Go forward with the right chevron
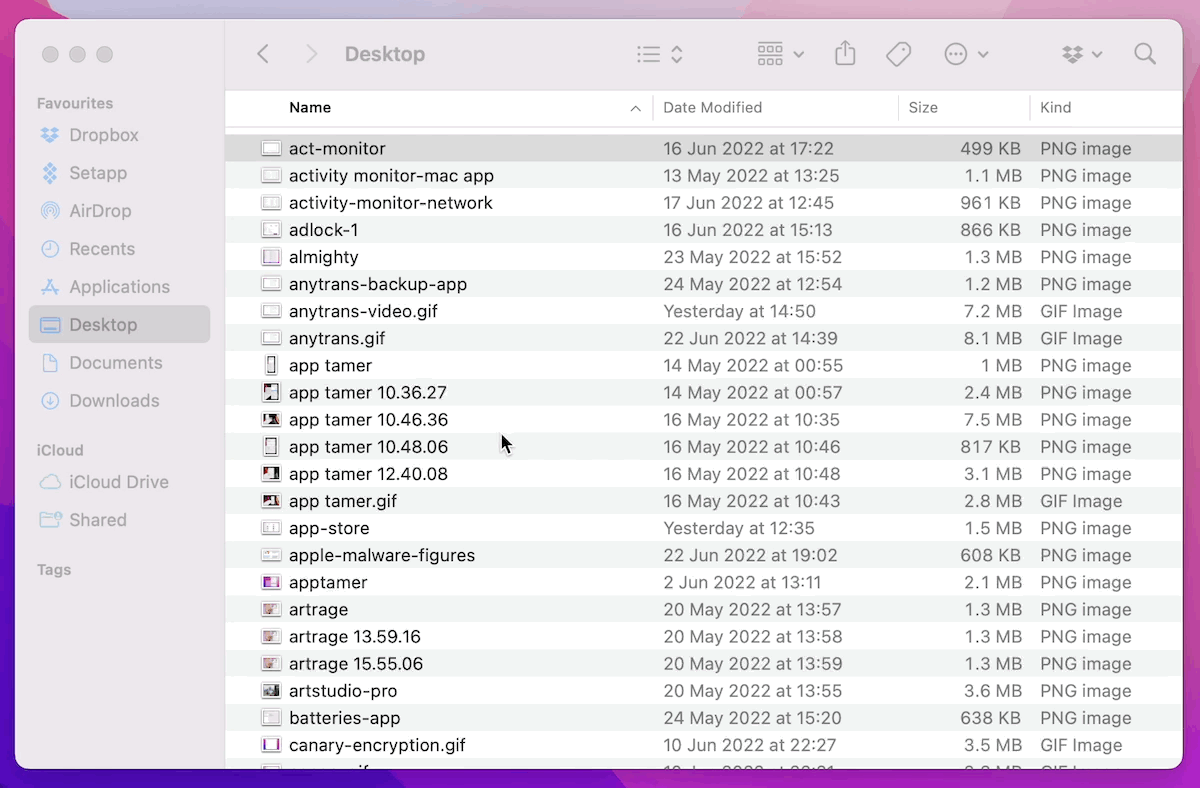Screen dimensions: 1200x788 311,54
